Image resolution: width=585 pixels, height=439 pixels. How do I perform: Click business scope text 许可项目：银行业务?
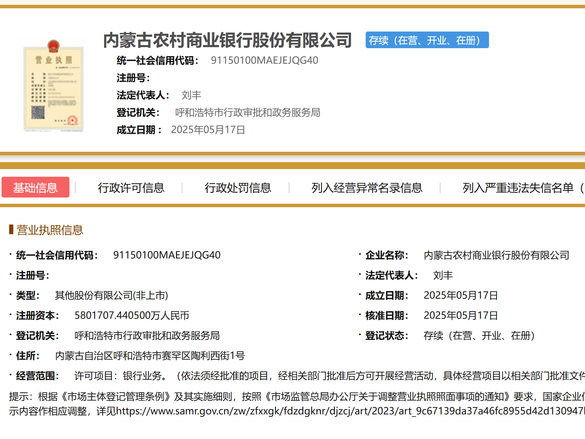point(120,376)
